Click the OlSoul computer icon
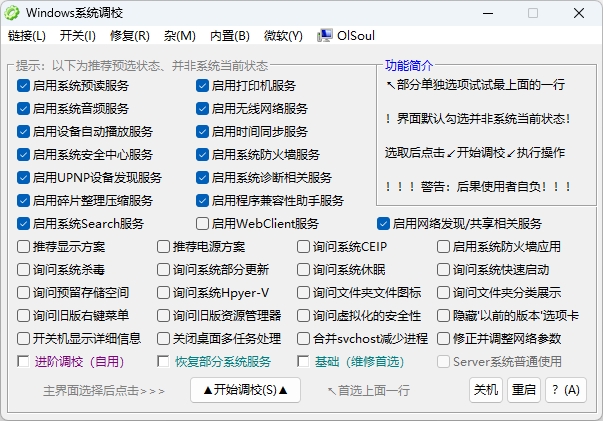The height and width of the screenshot is (421, 603). pyautogui.click(x=325, y=36)
